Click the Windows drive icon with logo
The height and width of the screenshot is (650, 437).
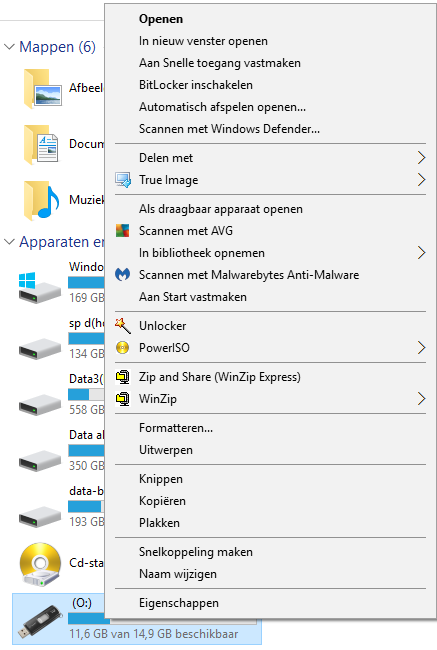click(39, 288)
